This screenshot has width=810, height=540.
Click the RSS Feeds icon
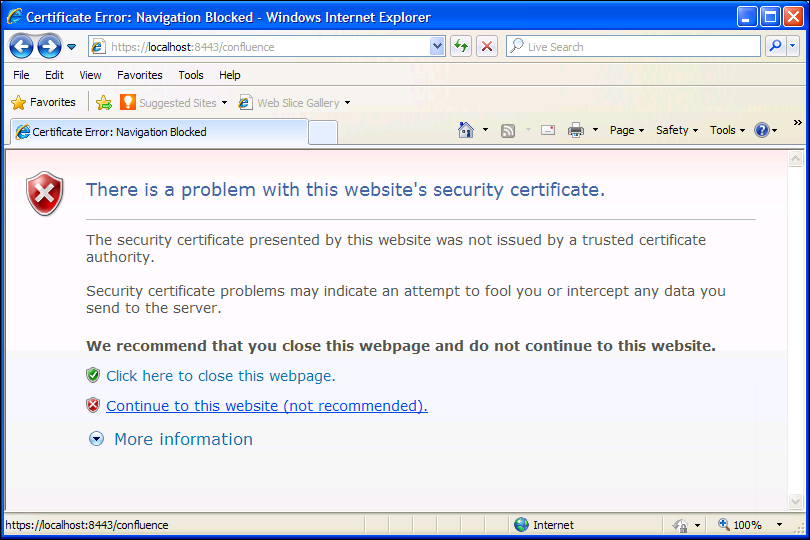[x=508, y=131]
